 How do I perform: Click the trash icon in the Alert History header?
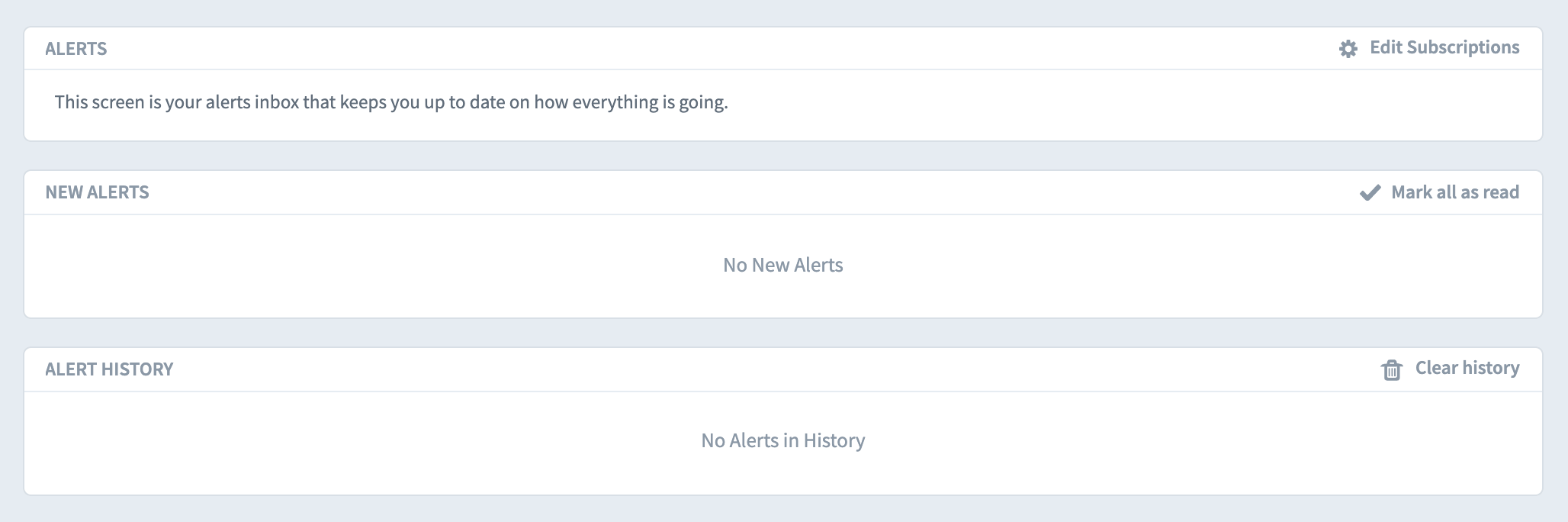click(1393, 369)
